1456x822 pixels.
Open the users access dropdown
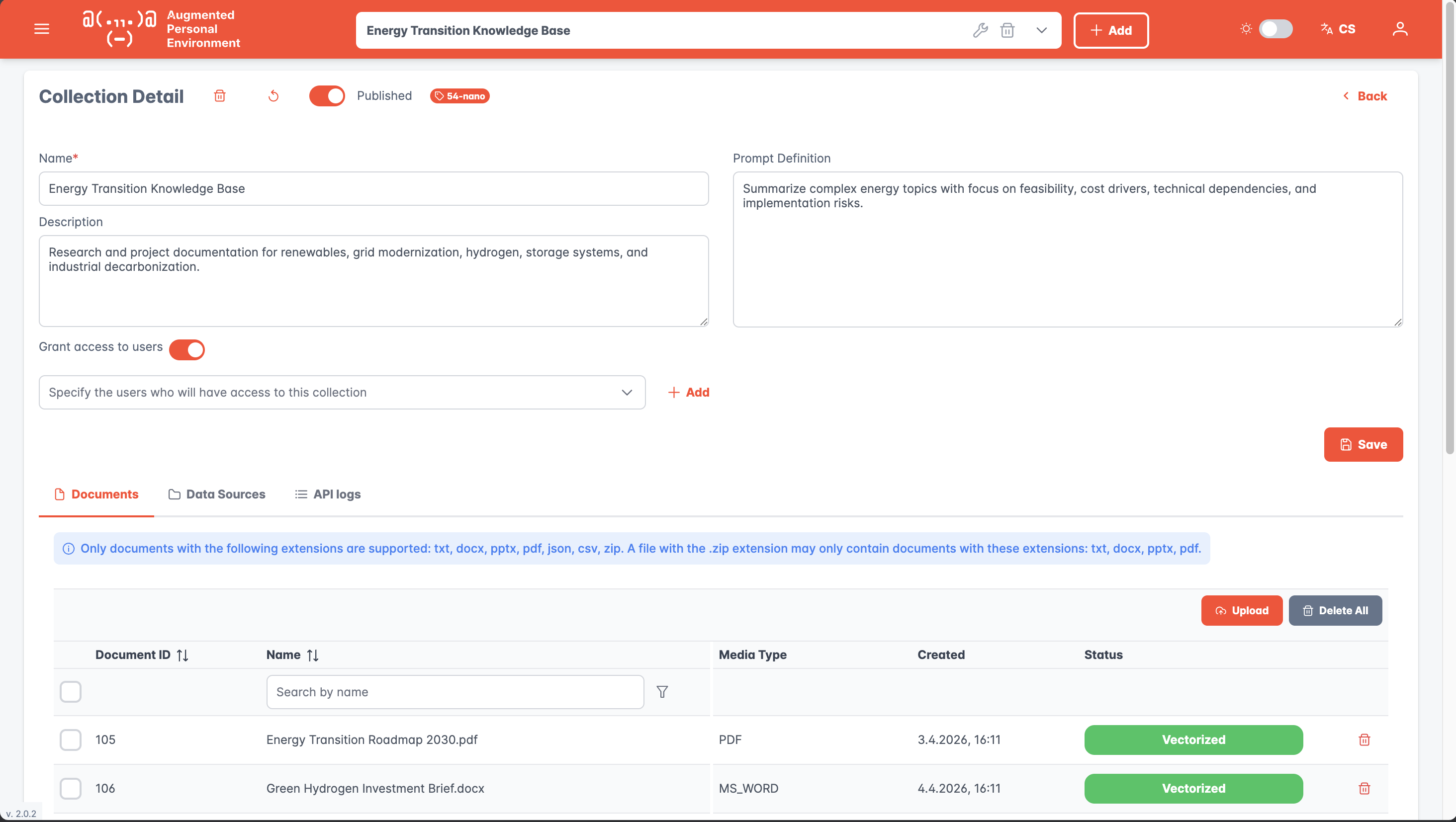[342, 393]
